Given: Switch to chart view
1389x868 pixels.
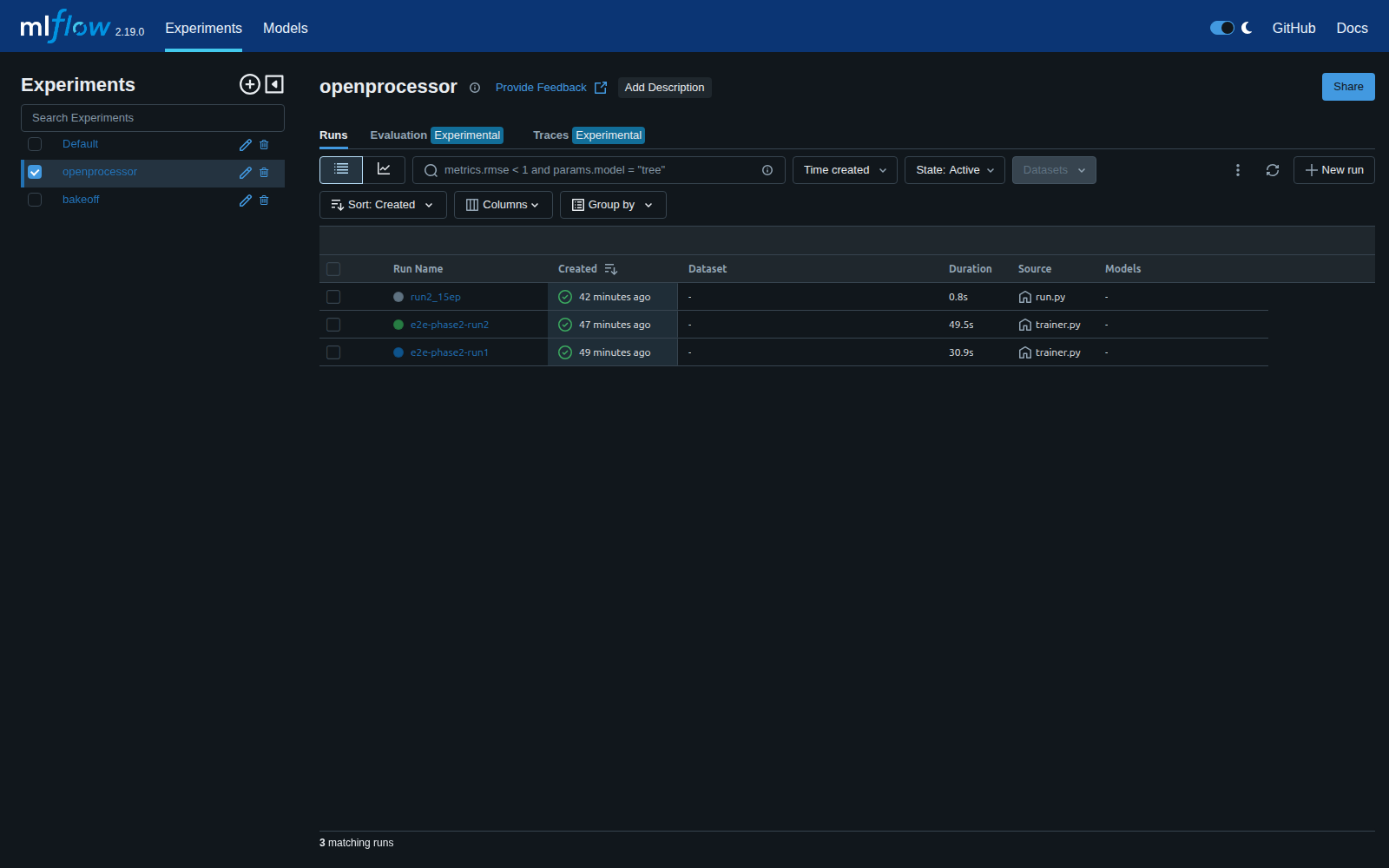Looking at the screenshot, I should [x=384, y=170].
